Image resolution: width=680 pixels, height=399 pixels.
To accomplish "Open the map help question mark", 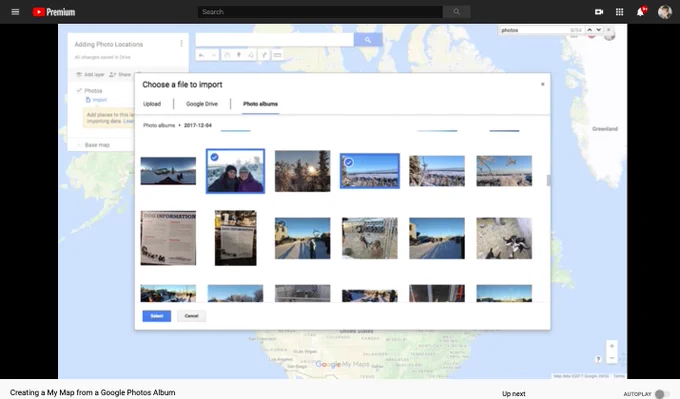I will pyautogui.click(x=598, y=359).
